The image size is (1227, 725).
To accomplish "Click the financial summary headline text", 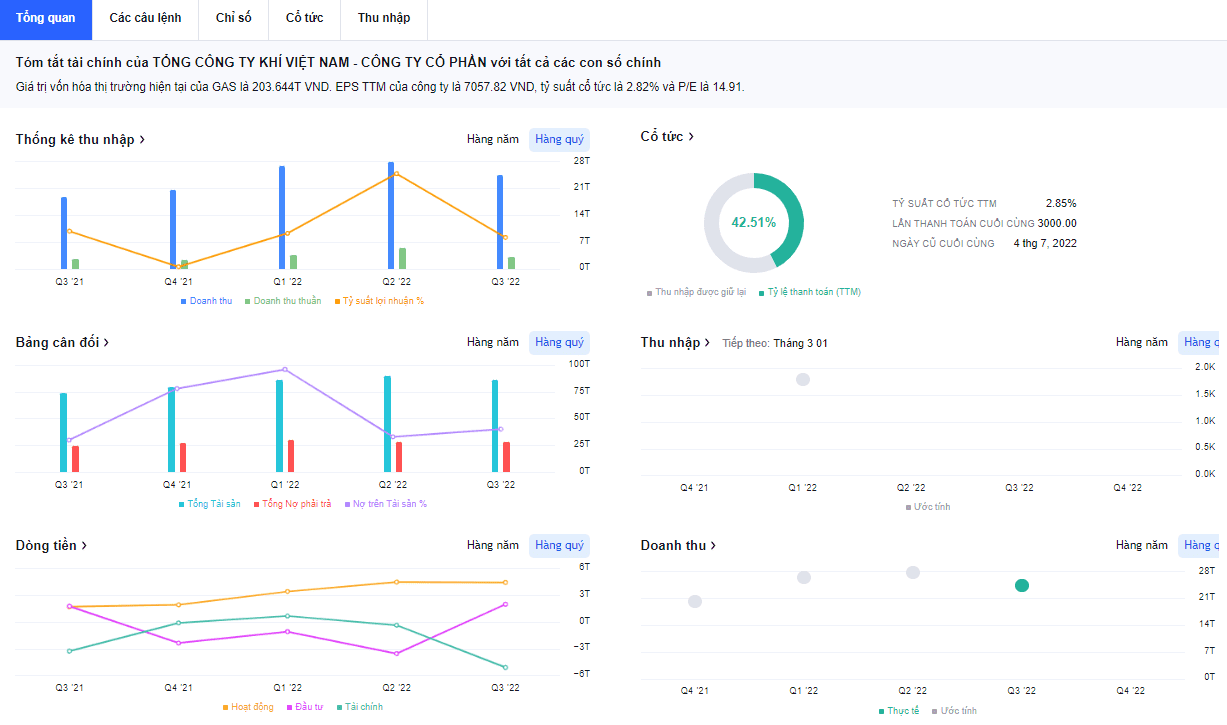I will pos(339,62).
